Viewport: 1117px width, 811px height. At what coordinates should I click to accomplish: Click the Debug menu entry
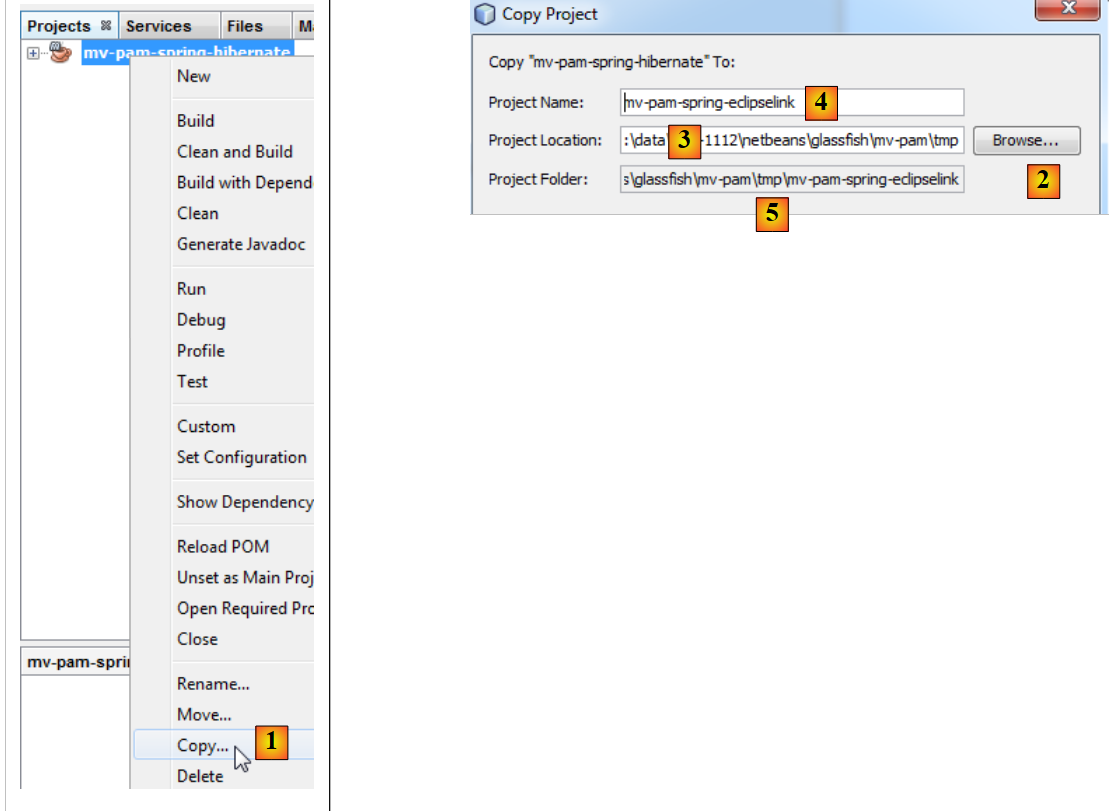[201, 320]
